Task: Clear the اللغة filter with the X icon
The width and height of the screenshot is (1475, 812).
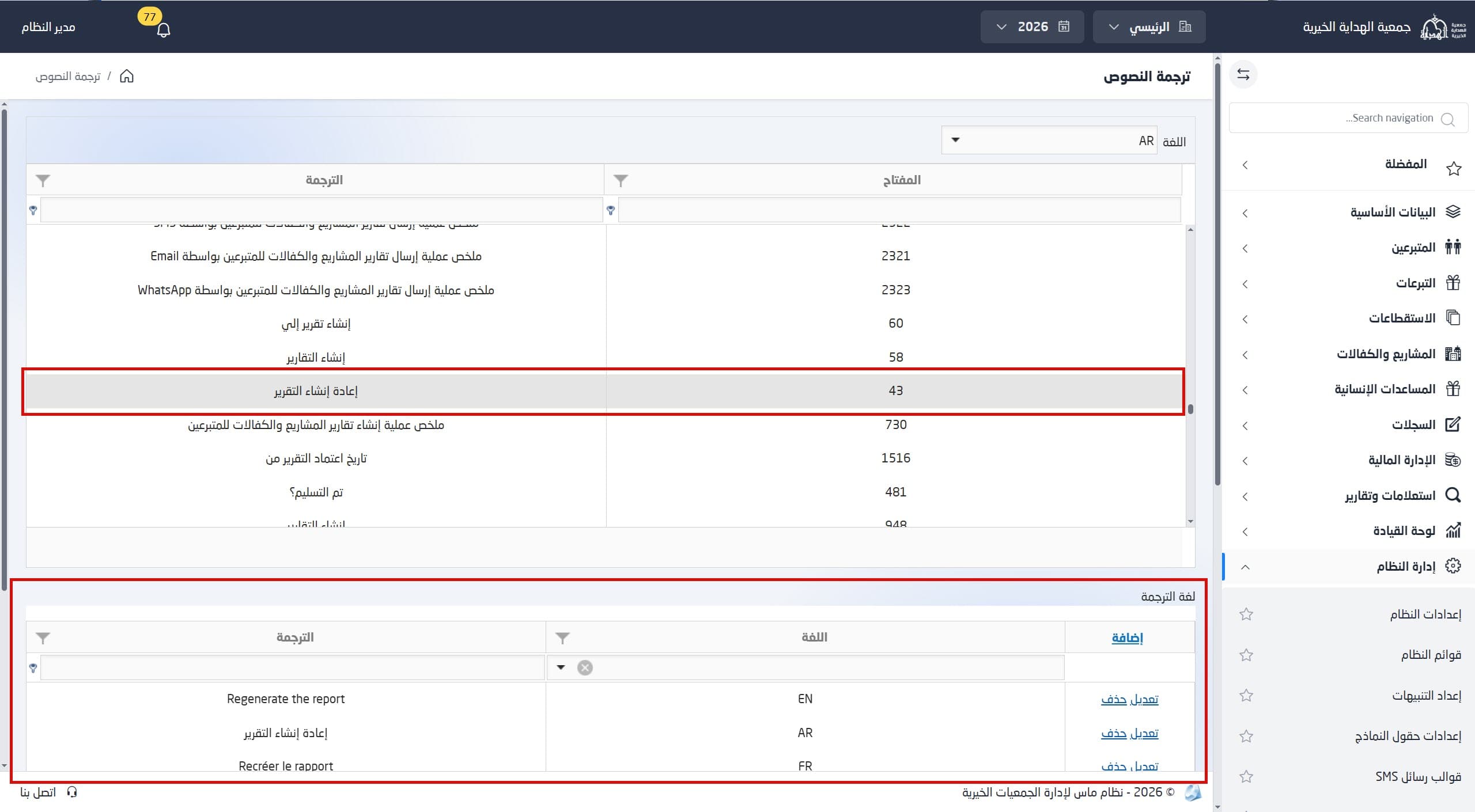Action: 585,667
